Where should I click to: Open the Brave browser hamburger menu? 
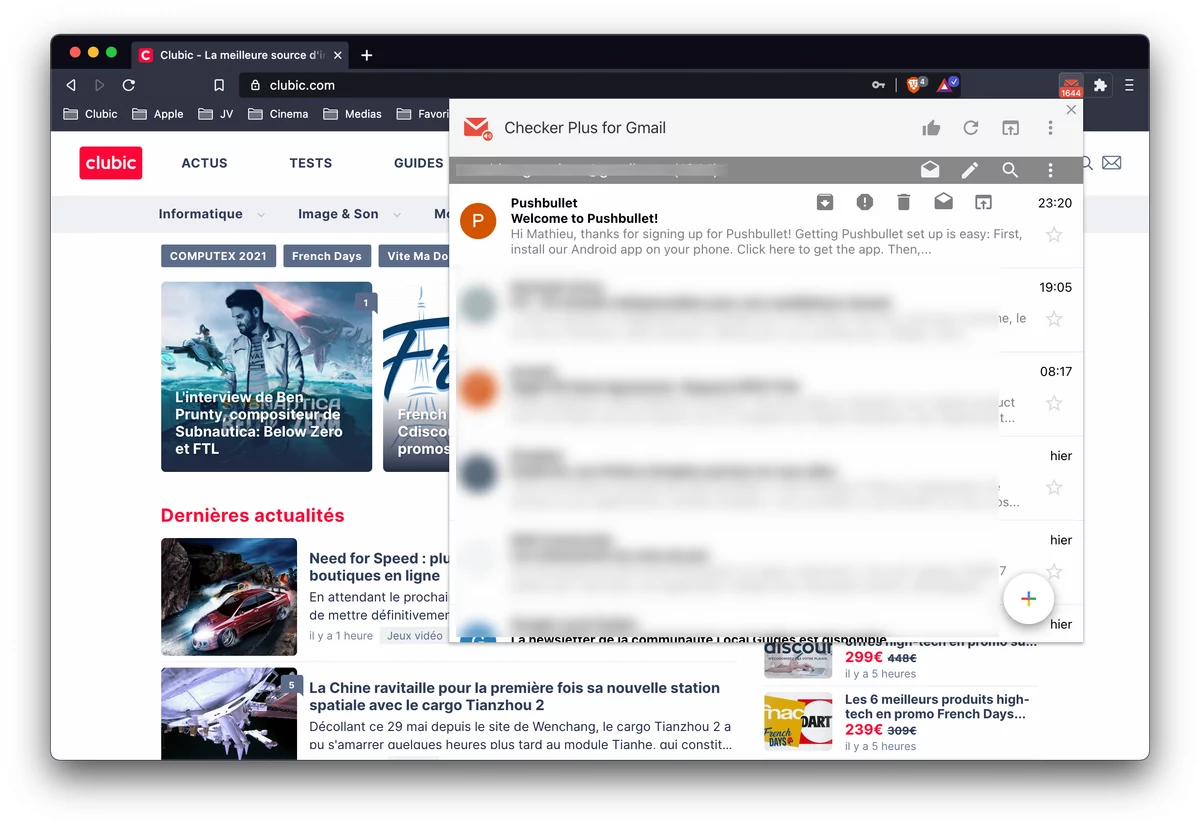(1129, 85)
